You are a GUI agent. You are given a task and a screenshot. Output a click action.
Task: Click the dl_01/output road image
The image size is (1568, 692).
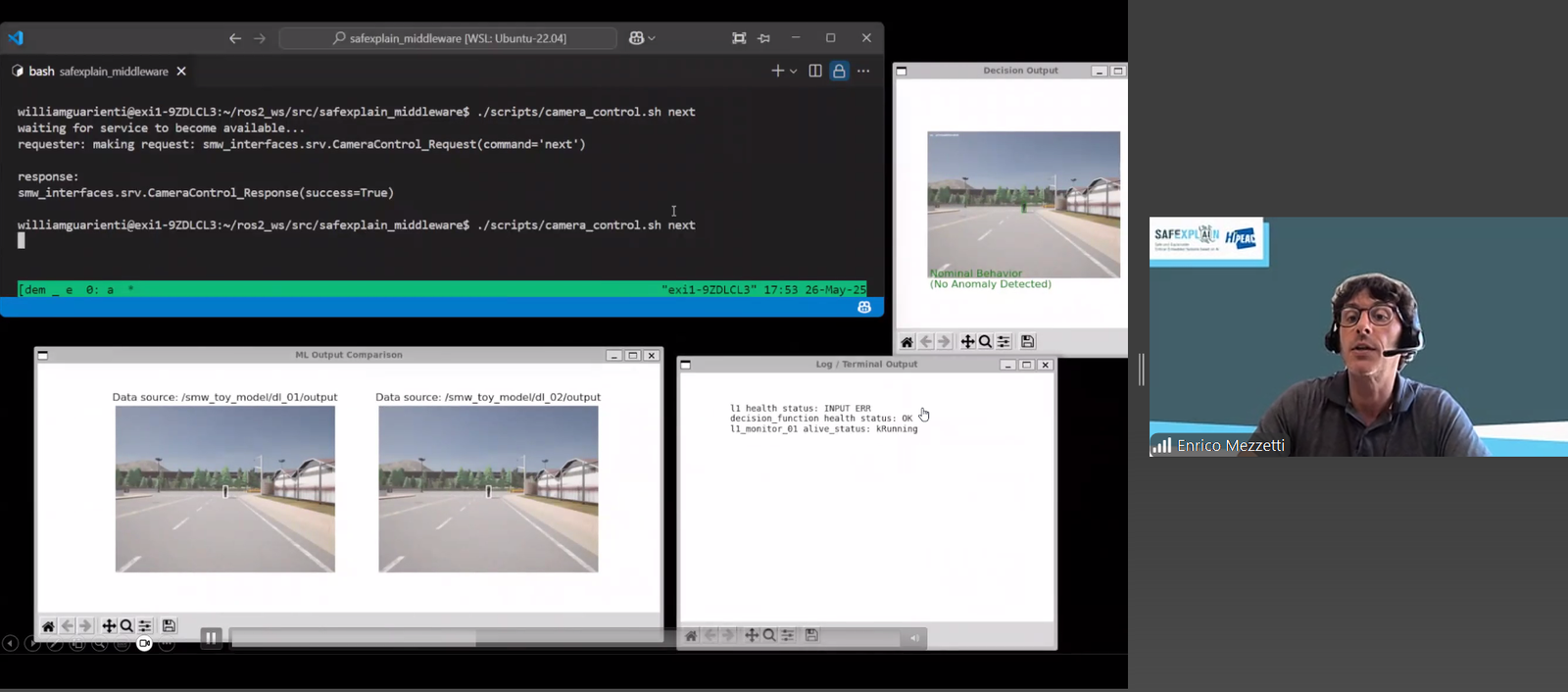(225, 489)
